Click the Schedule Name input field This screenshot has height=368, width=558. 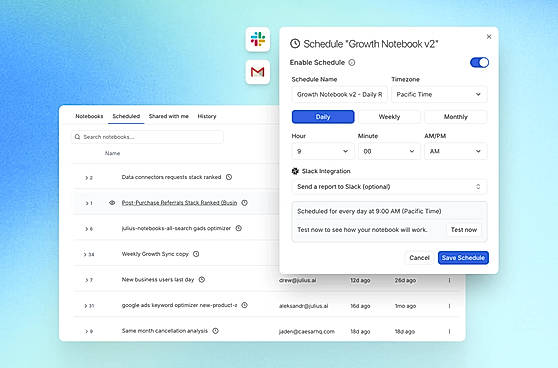pyautogui.click(x=339, y=94)
